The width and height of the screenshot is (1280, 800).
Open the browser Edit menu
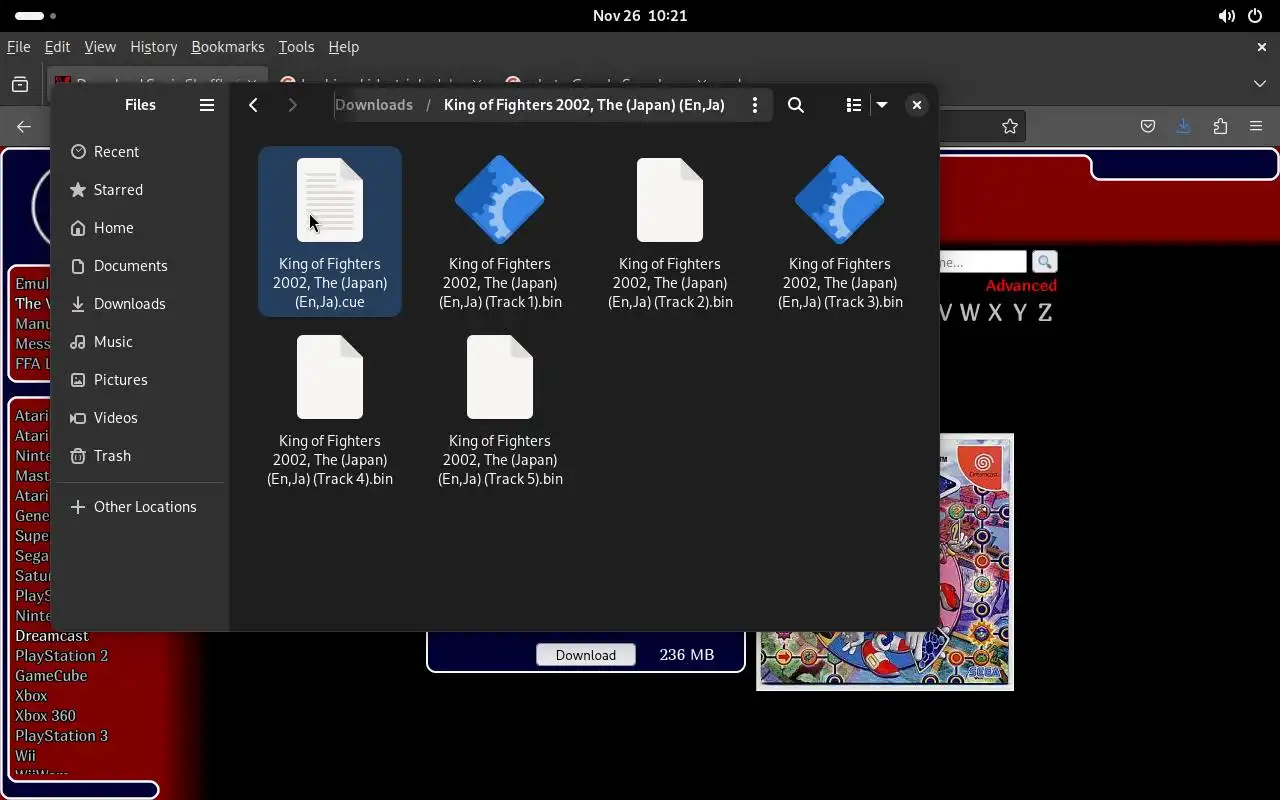tap(57, 47)
